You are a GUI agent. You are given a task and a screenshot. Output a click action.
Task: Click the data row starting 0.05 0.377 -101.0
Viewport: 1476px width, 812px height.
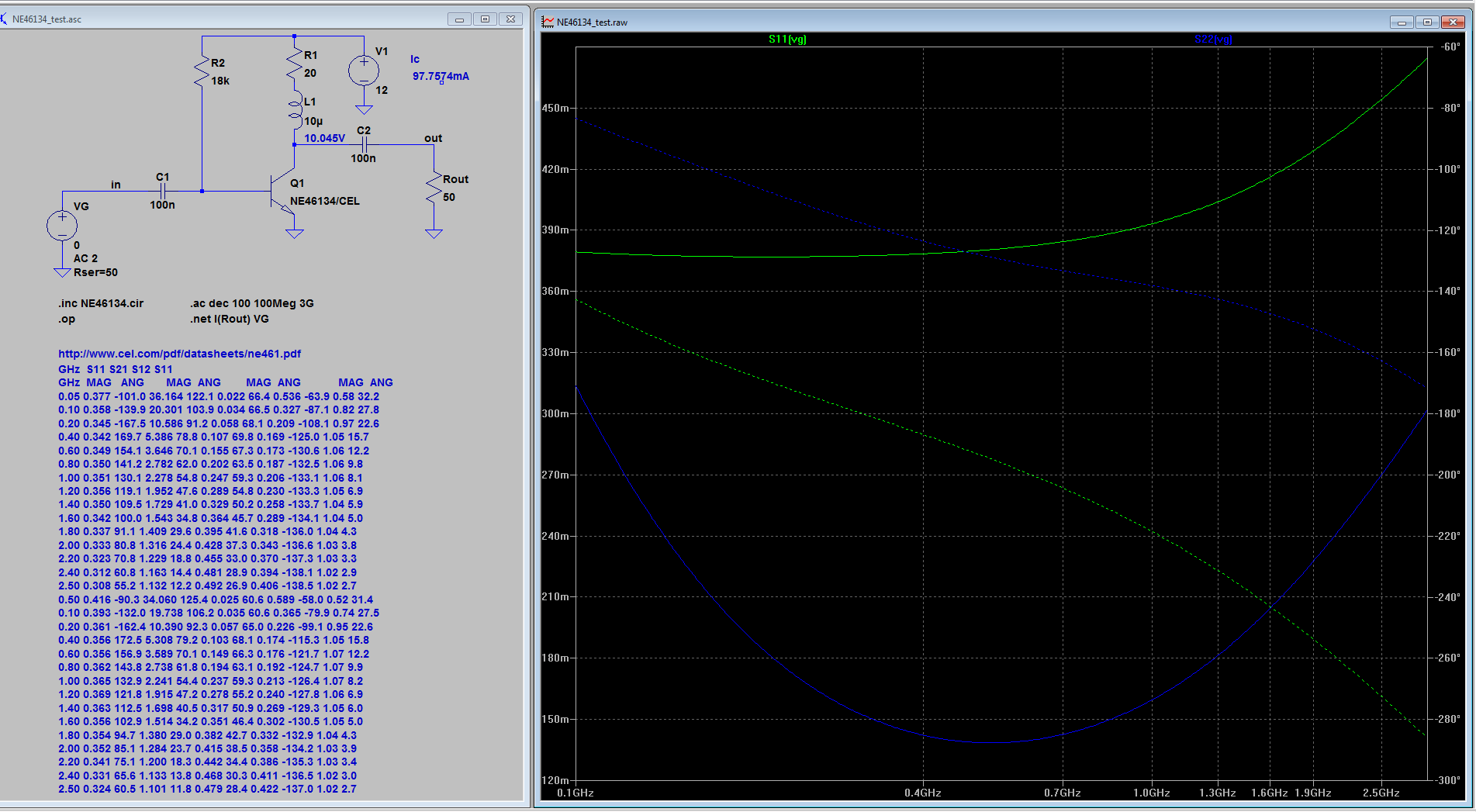pos(219,396)
